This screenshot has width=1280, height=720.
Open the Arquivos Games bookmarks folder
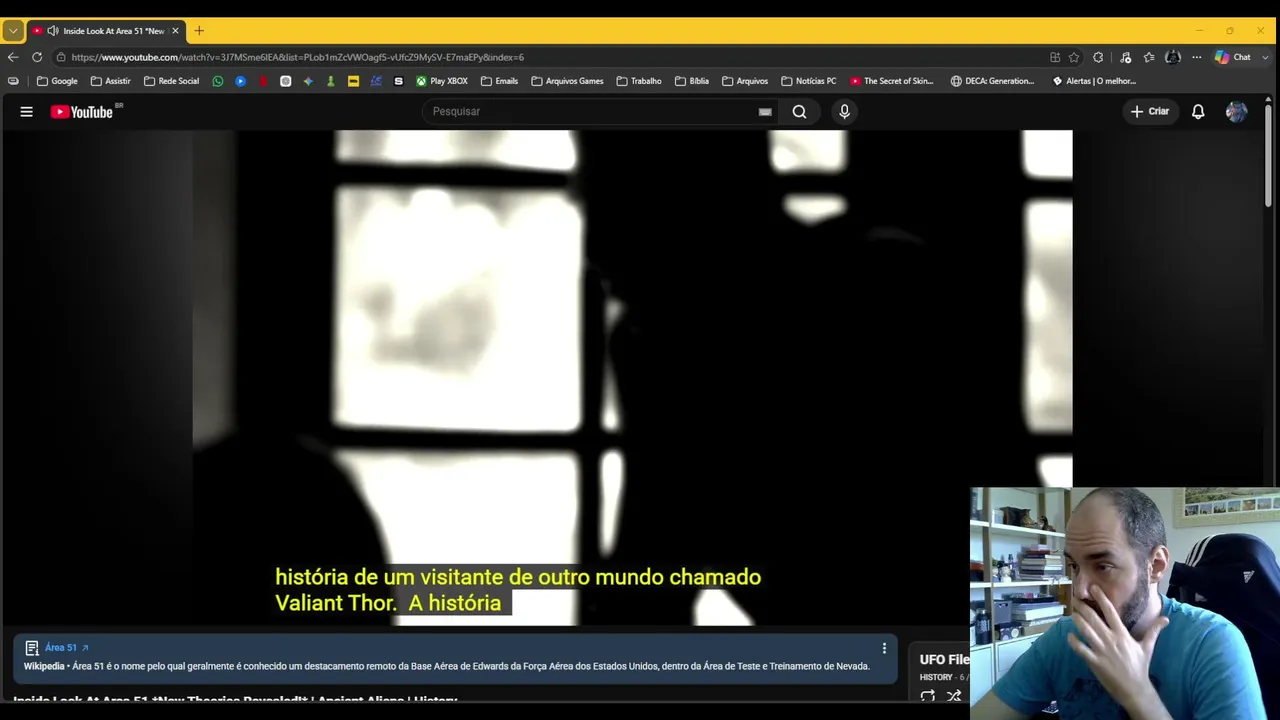tap(568, 81)
